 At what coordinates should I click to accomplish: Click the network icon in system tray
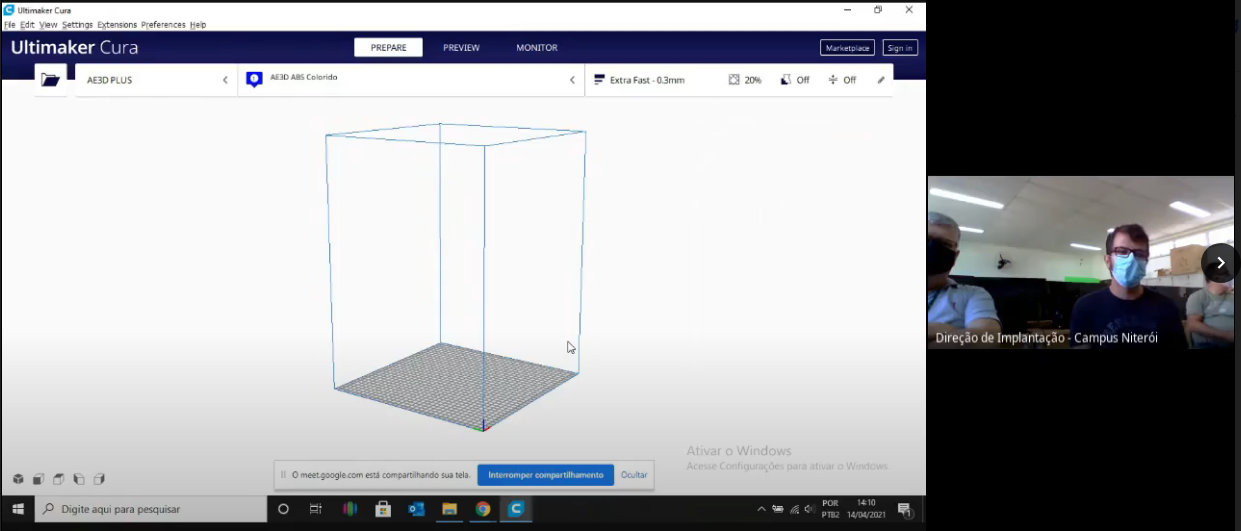coord(794,509)
